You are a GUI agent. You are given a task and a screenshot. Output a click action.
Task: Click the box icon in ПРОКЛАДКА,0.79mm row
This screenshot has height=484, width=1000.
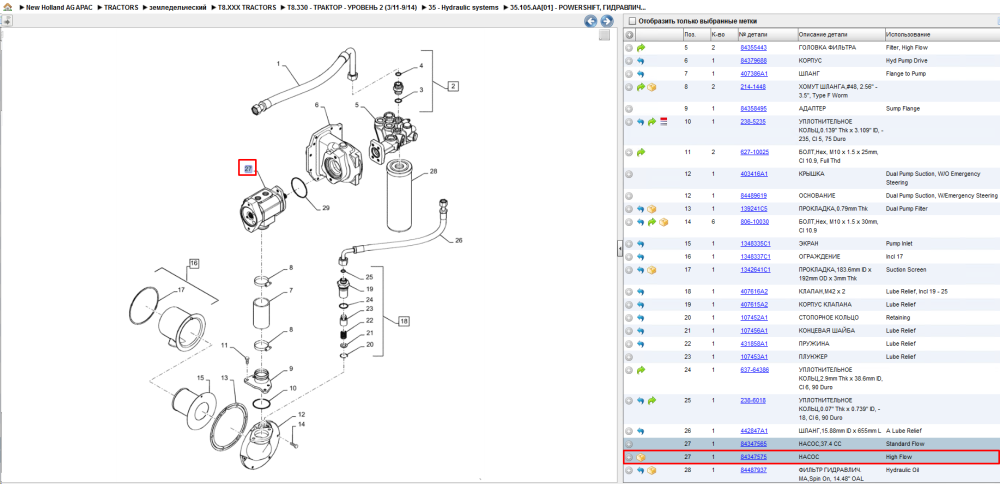click(652, 209)
